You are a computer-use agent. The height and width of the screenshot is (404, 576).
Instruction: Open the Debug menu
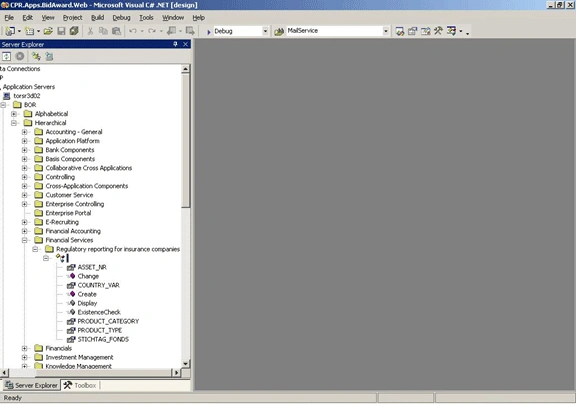click(121, 18)
